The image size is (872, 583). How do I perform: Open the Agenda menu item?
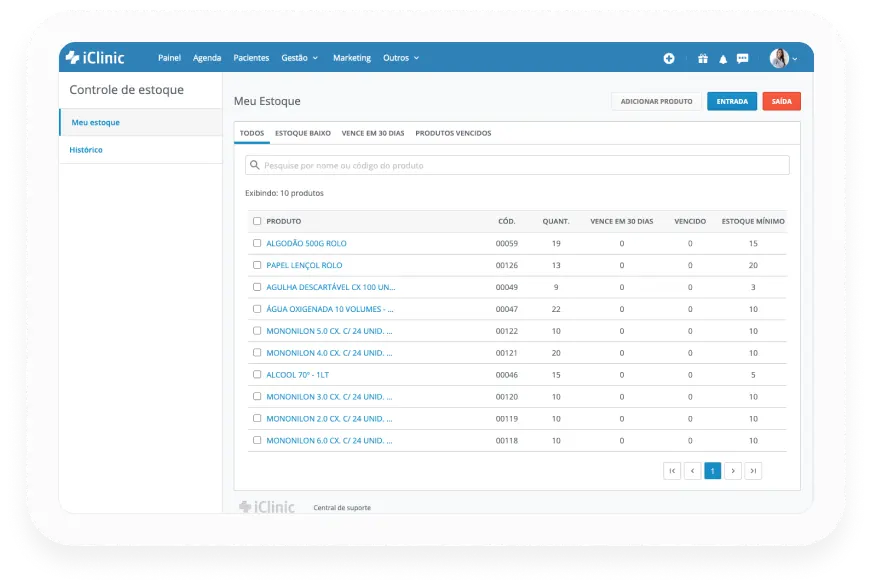[x=207, y=58]
